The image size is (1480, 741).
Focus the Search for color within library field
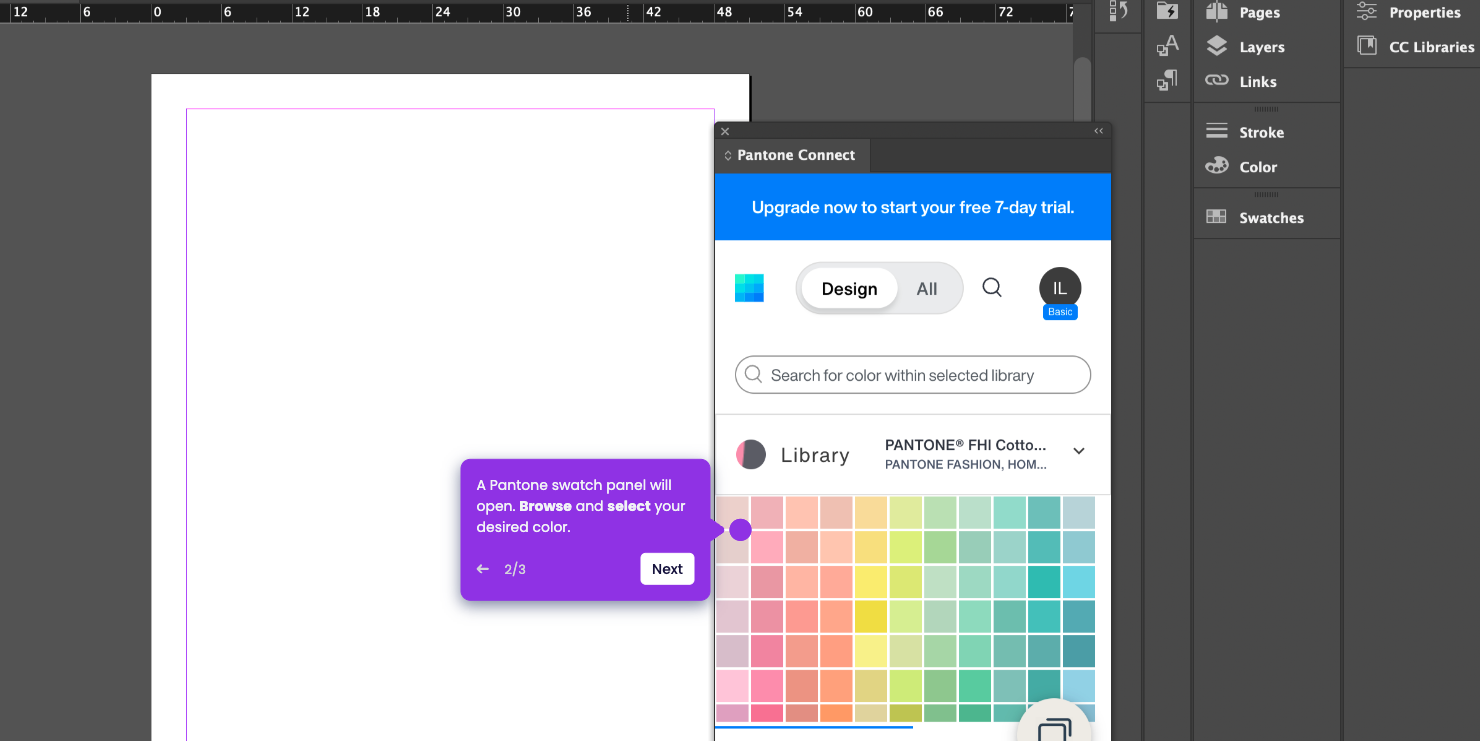913,375
